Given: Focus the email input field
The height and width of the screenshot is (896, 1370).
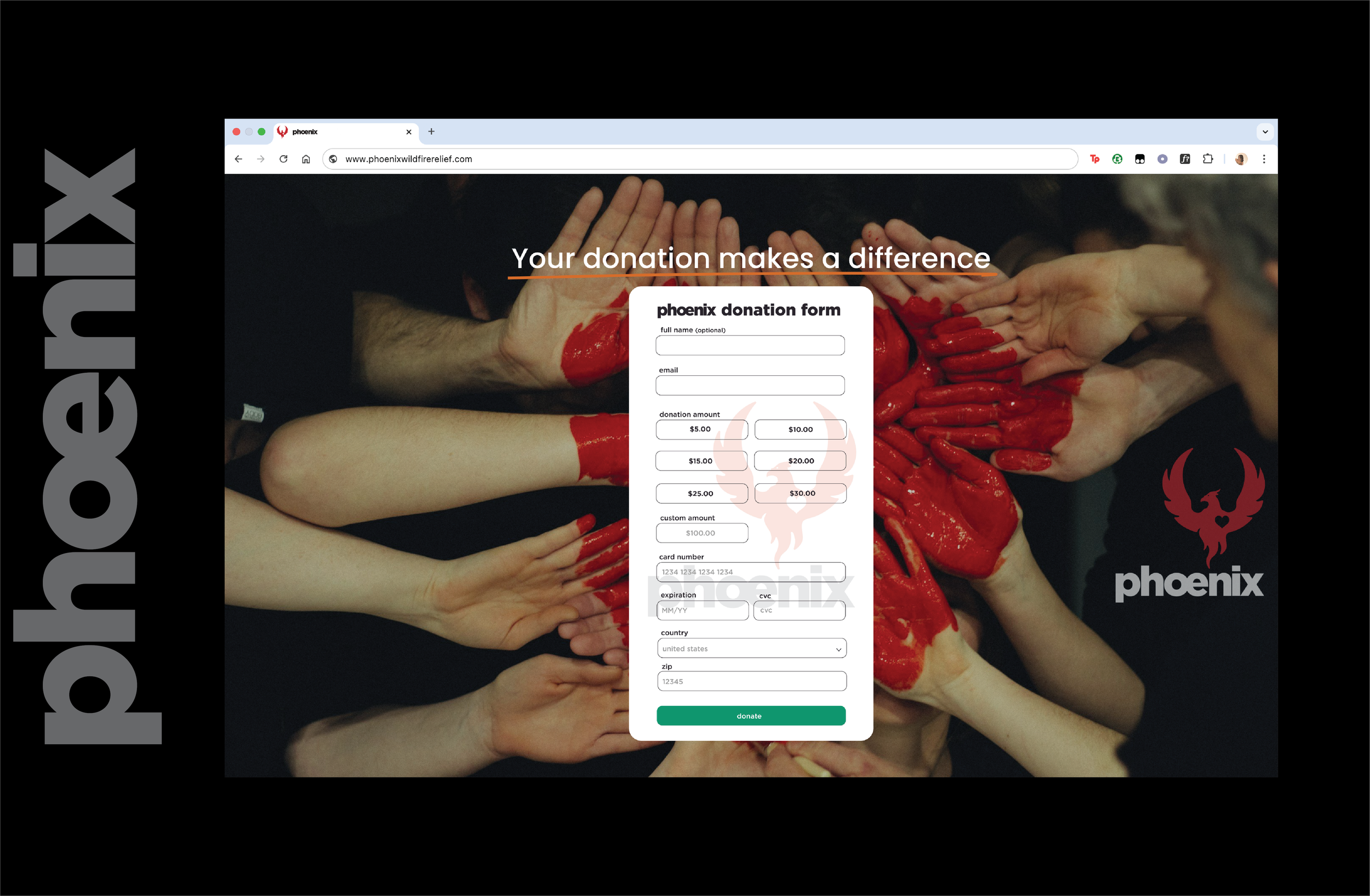Looking at the screenshot, I should click(750, 386).
